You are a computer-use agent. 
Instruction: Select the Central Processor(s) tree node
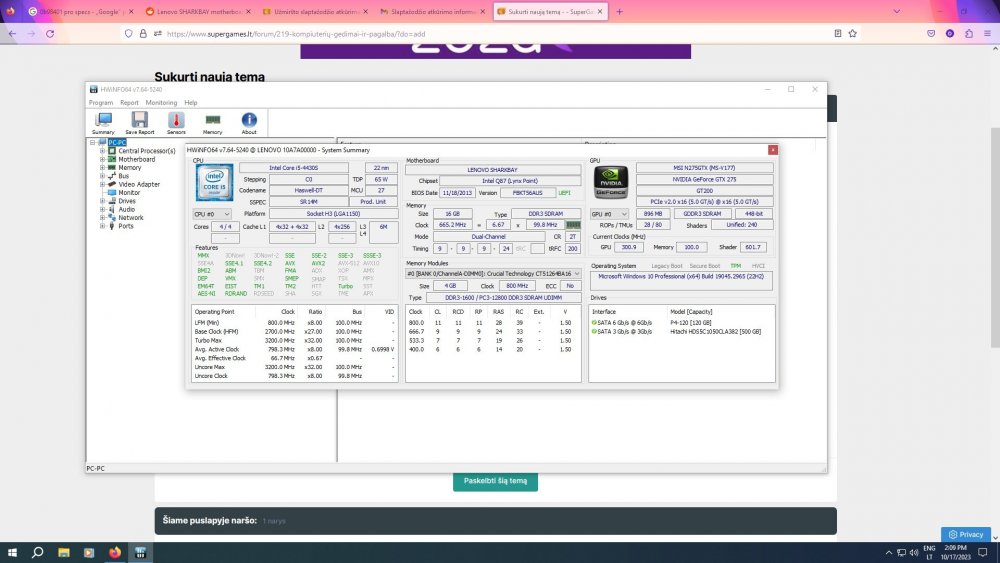(x=146, y=151)
